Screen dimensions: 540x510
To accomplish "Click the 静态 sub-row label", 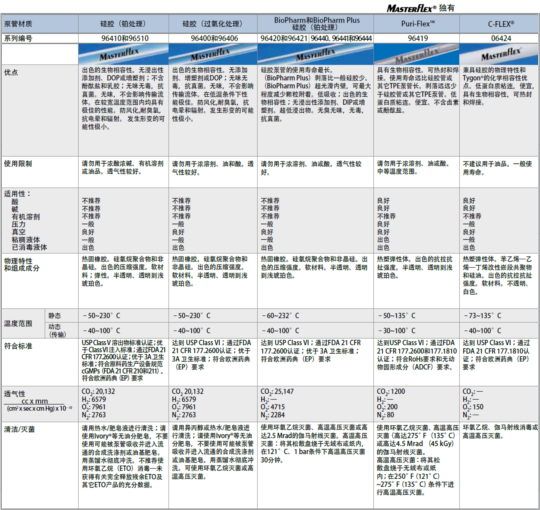I will click(x=54, y=315).
